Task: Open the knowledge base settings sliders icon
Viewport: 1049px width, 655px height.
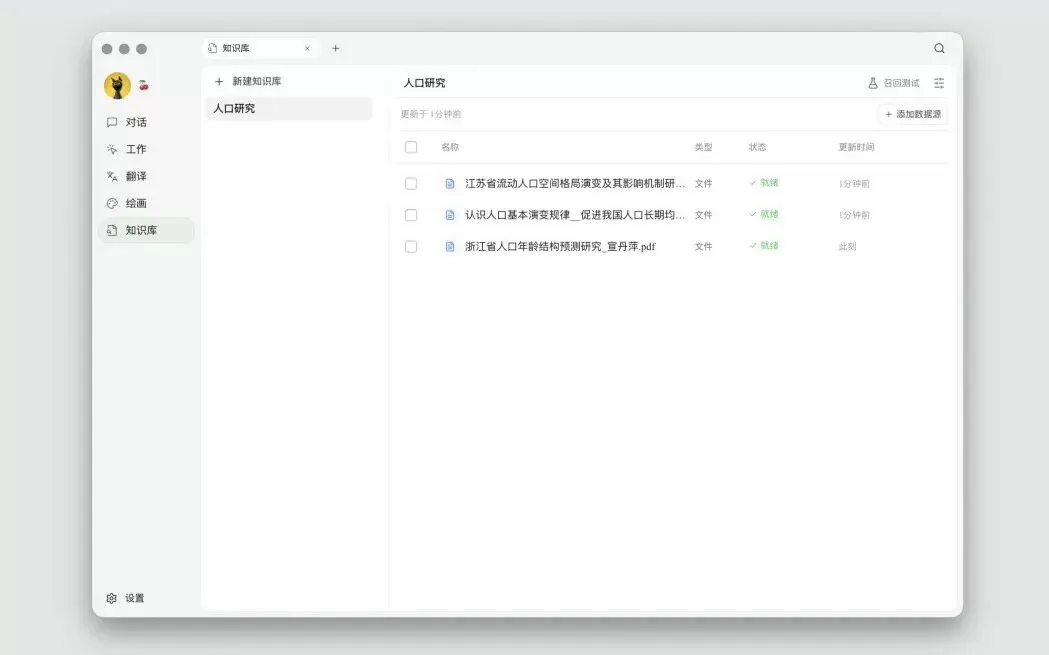Action: coord(939,83)
